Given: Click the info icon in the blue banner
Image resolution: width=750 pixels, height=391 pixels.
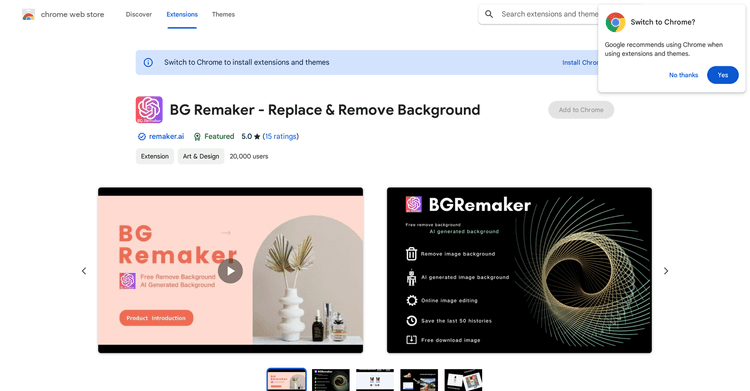Looking at the screenshot, I should pyautogui.click(x=148, y=62).
